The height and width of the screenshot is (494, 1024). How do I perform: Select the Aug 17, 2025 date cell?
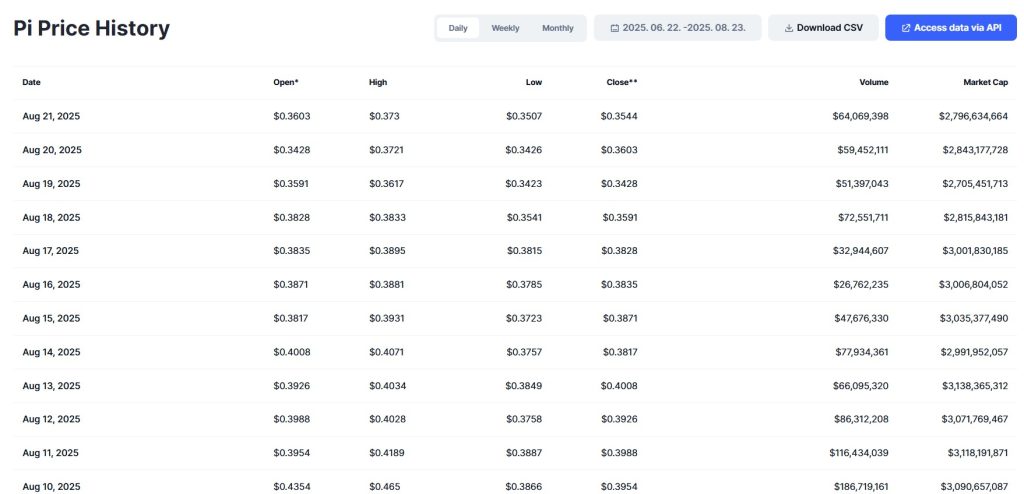pyautogui.click(x=50, y=251)
